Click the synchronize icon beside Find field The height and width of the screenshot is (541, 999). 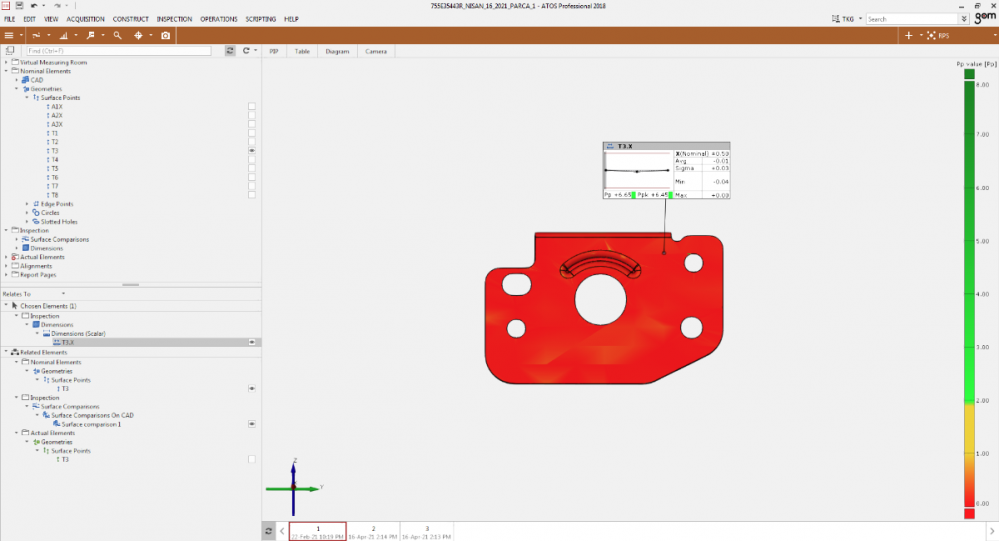point(231,50)
